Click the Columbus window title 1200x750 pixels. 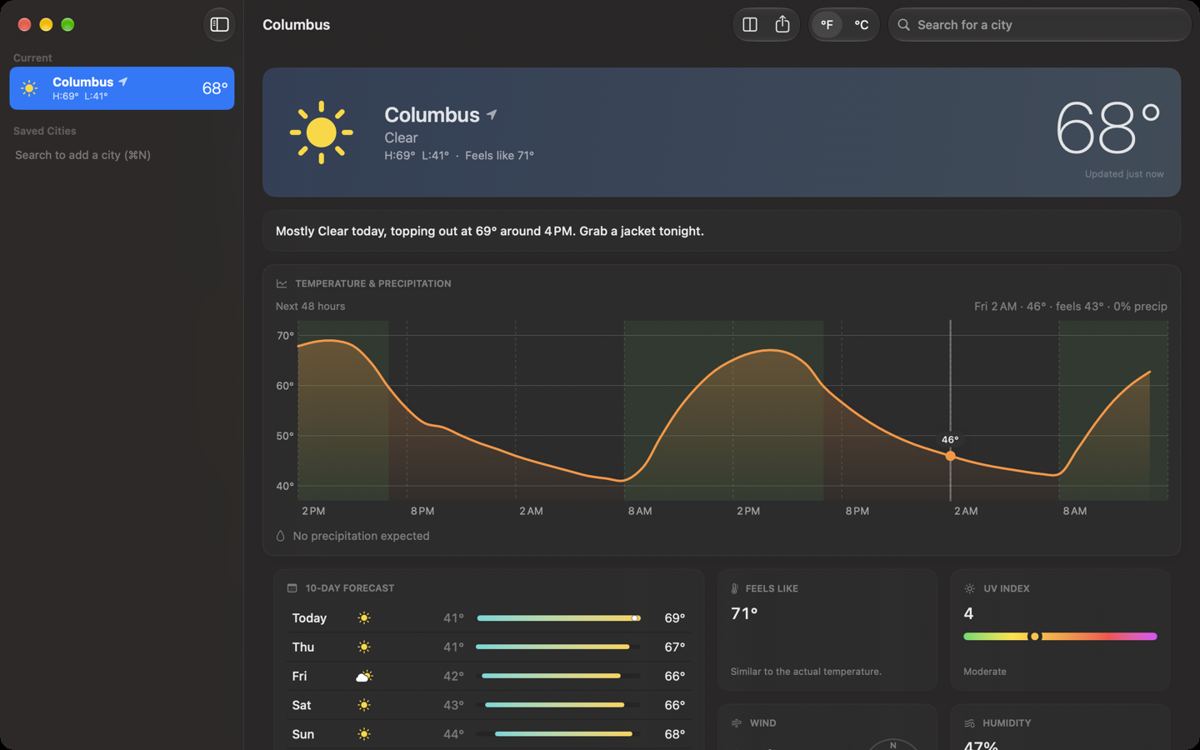(296, 25)
